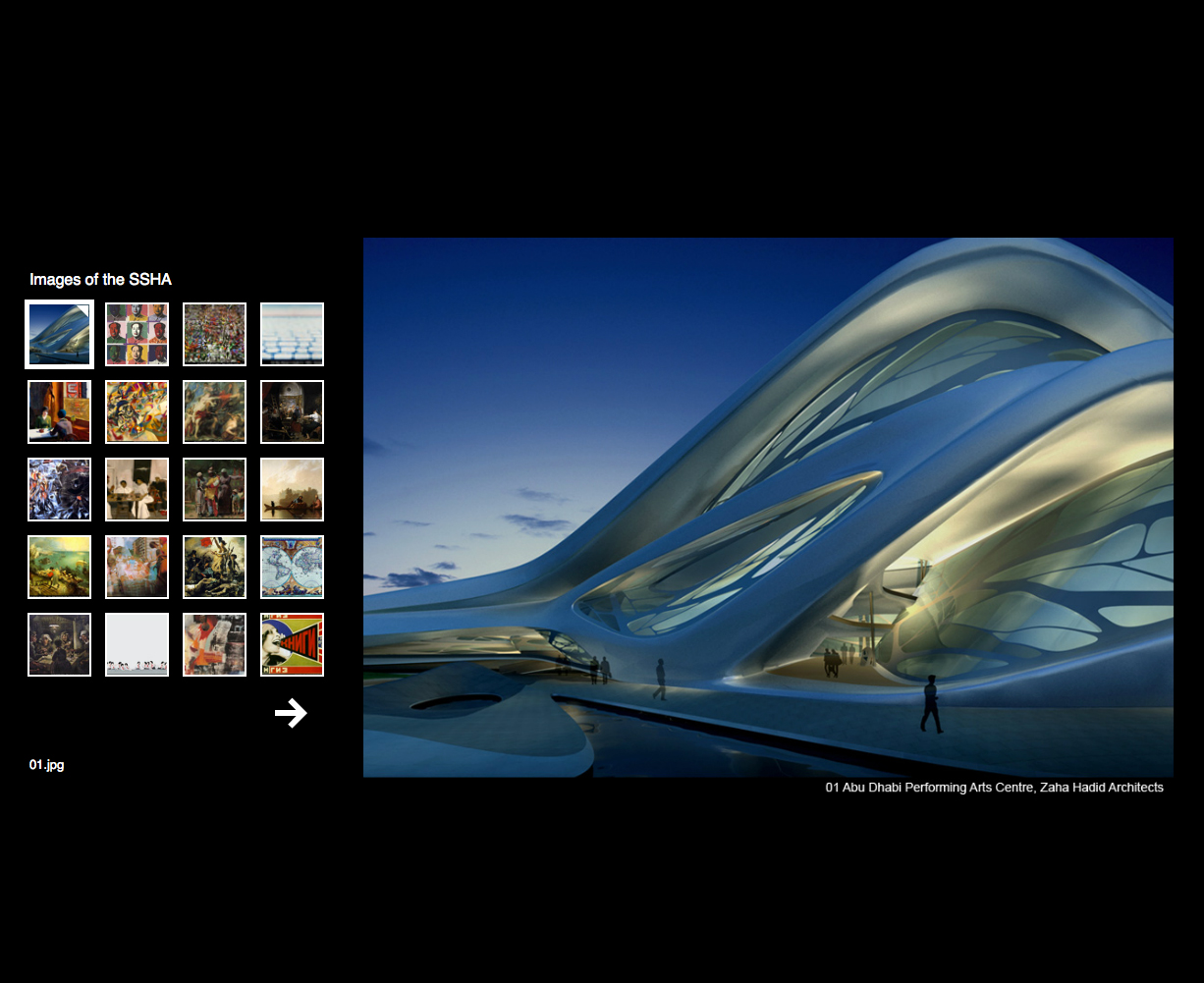Open the pink figures and buildings thumbnail
This screenshot has width=1204, height=983.
point(137,567)
